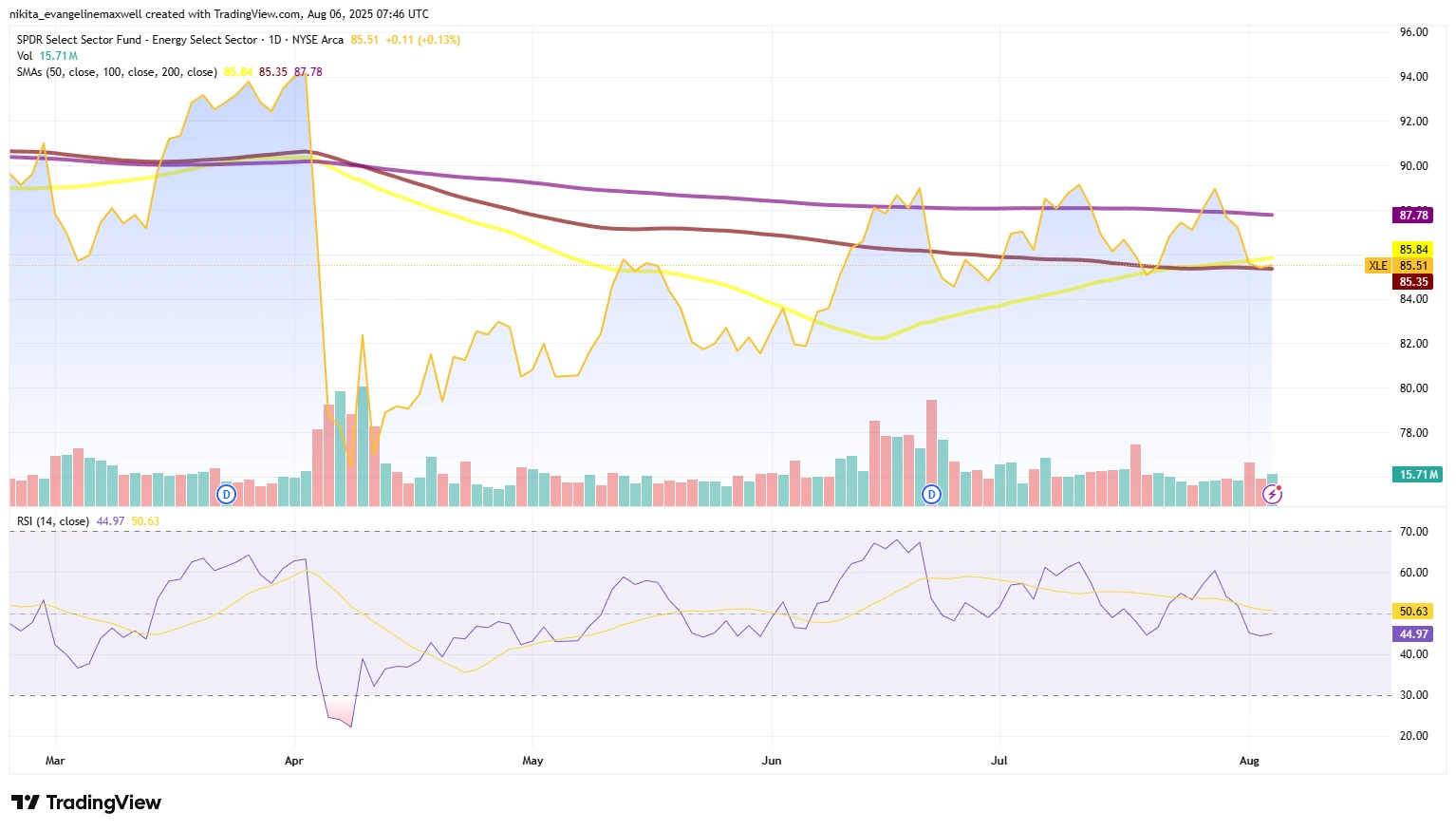This screenshot has height=831, width=1456.
Task: Click the 96.00 price axis label
Action: tap(1413, 32)
